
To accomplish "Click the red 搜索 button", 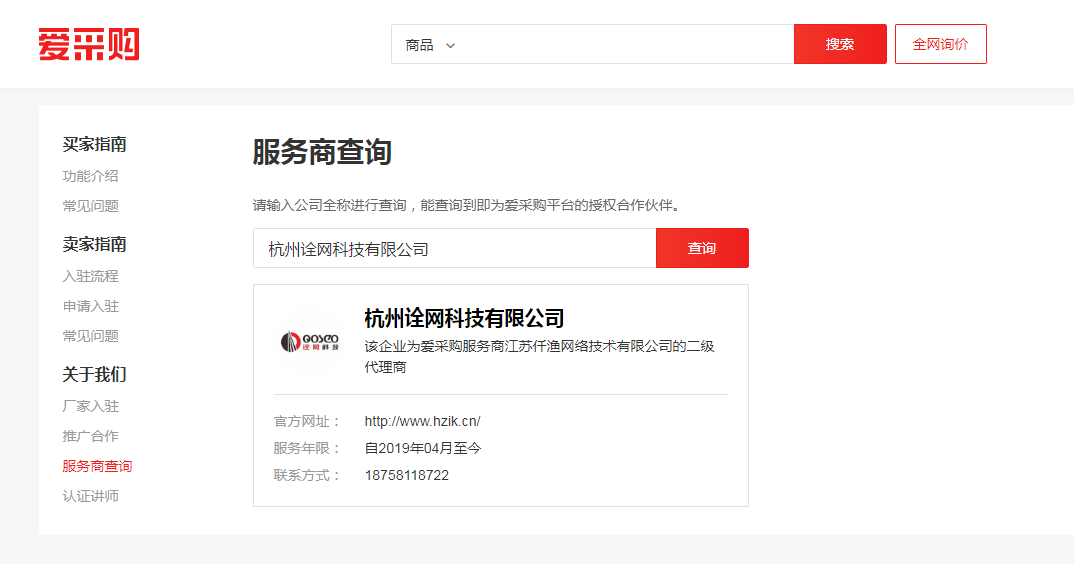I will point(840,45).
